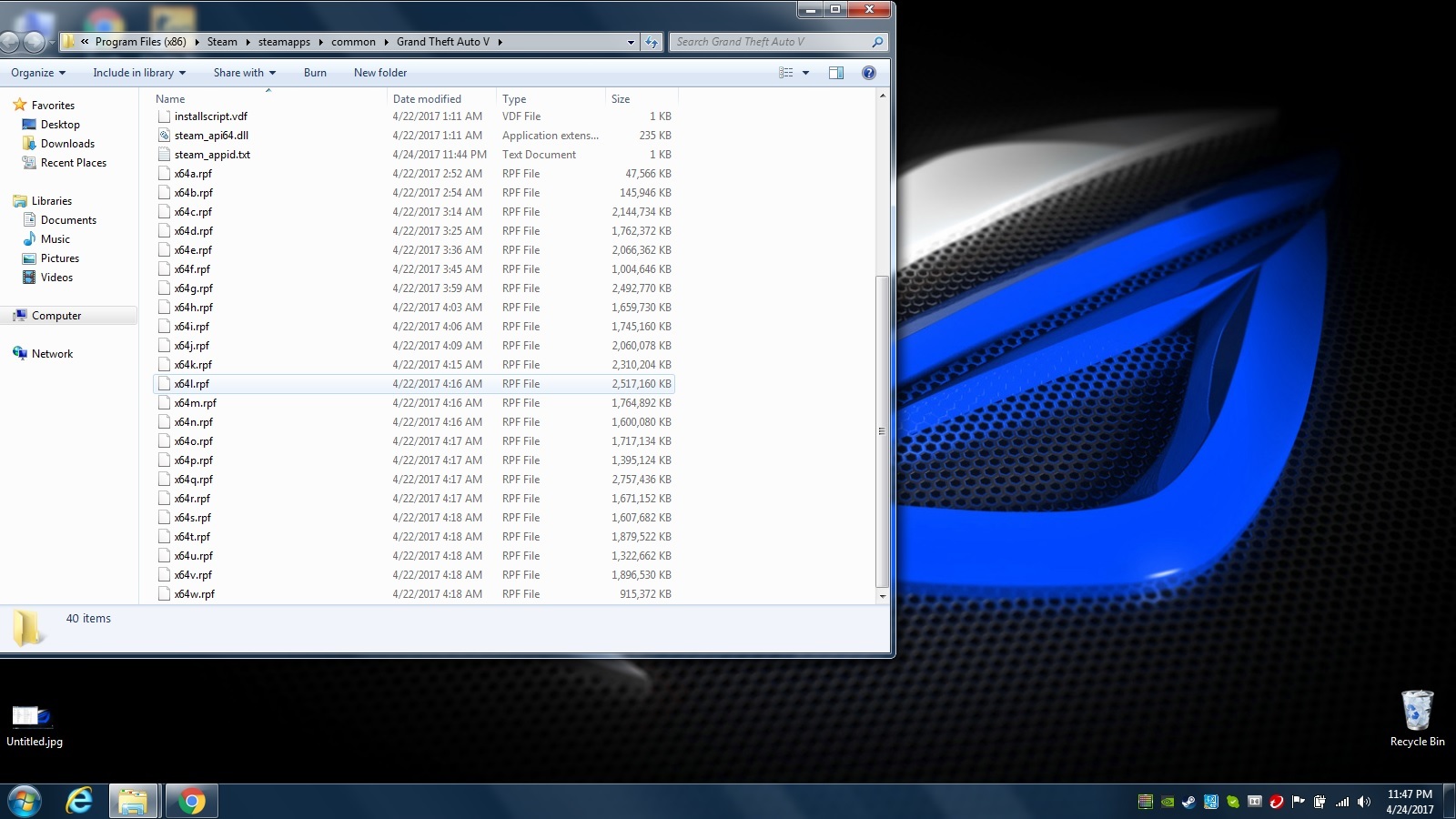The height and width of the screenshot is (819, 1456).
Task: Select the steam_appid.txt file
Action: pyautogui.click(x=414, y=155)
